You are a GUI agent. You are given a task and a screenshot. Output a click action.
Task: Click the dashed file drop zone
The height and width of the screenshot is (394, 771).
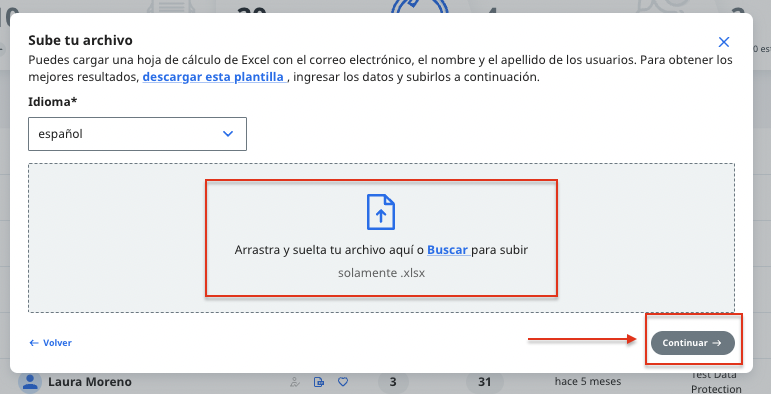[381, 238]
